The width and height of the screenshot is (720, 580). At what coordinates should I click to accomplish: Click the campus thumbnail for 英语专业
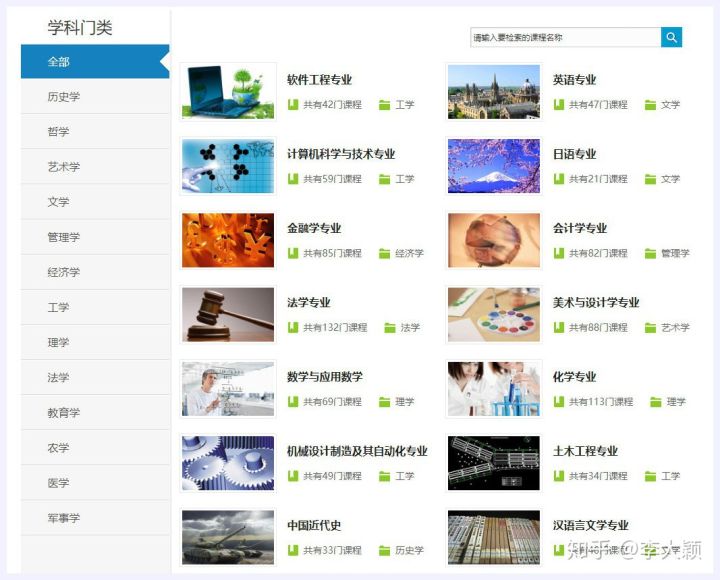[x=494, y=92]
